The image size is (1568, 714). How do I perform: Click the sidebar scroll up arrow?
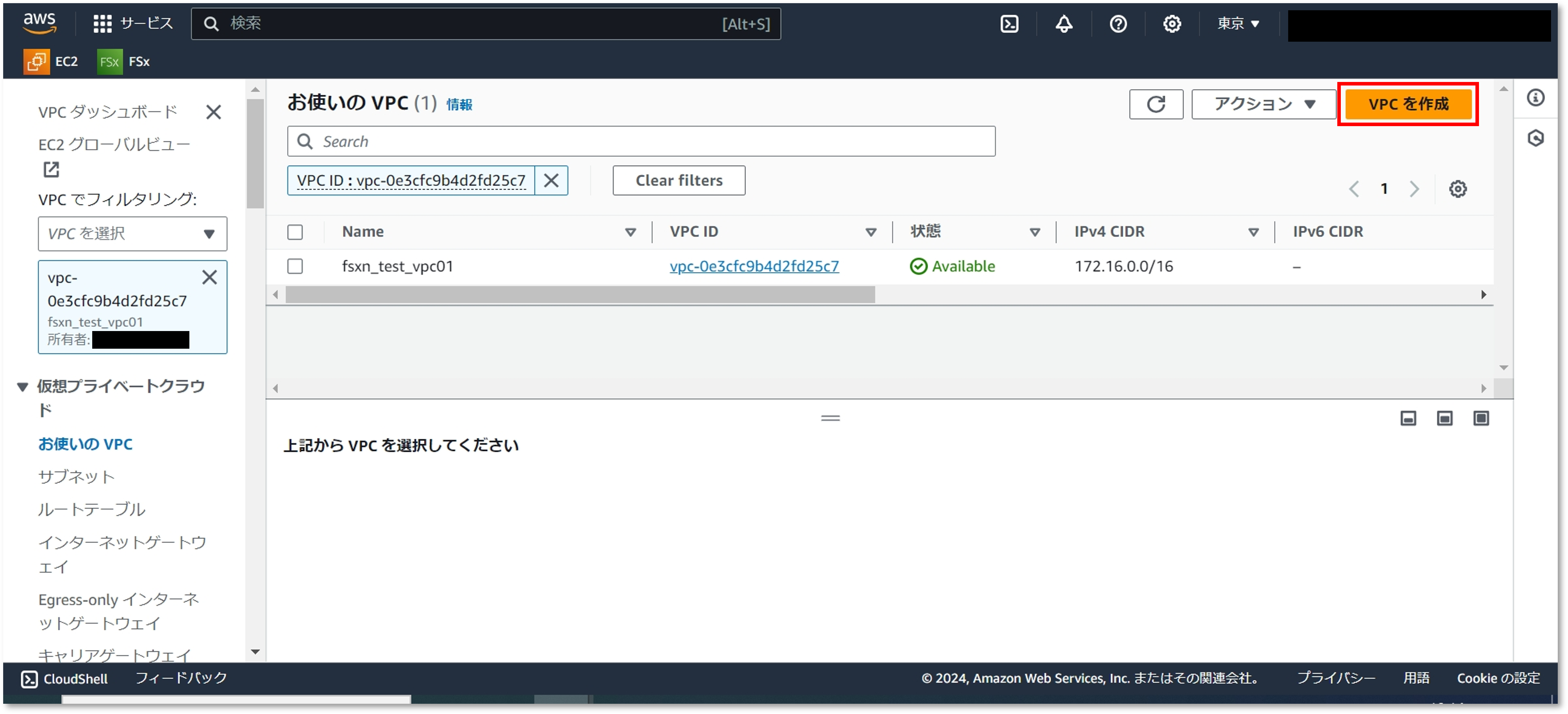click(255, 89)
